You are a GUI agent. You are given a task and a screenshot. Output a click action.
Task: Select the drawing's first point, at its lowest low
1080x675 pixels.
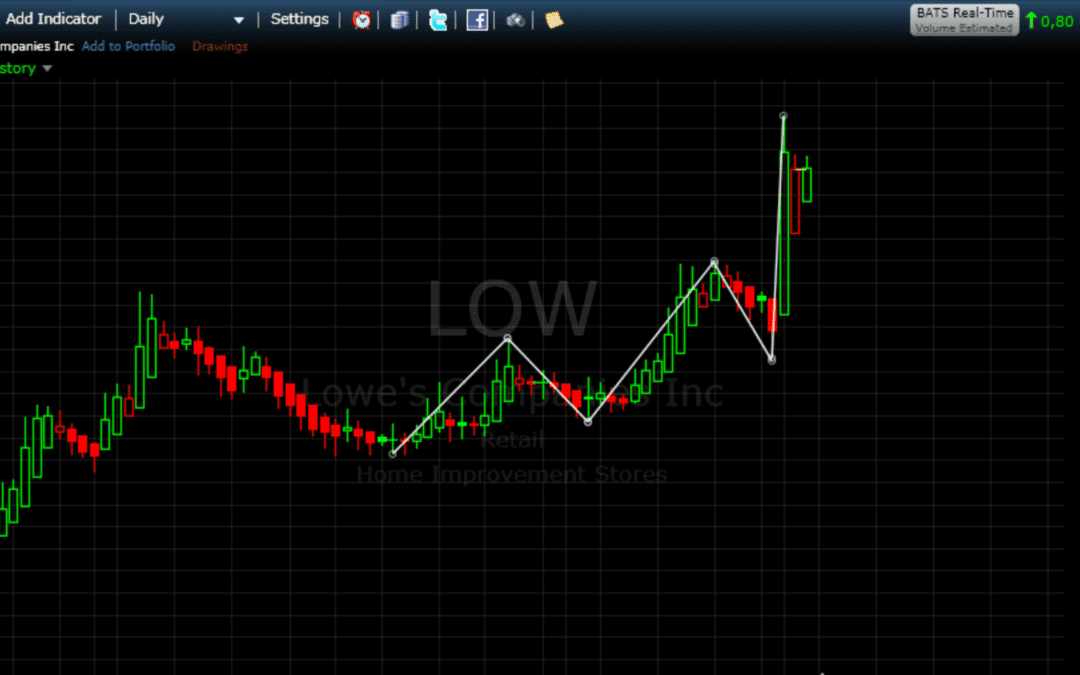click(x=393, y=454)
